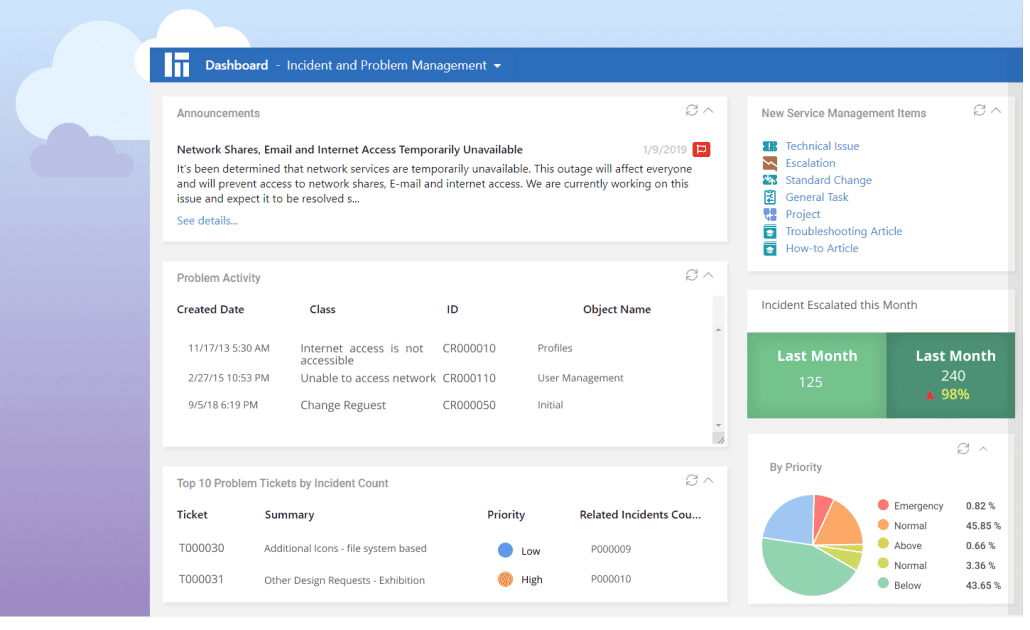Sort by ID column header in Problem Activity
The height and width of the screenshot is (630, 1030).
pyautogui.click(x=453, y=309)
